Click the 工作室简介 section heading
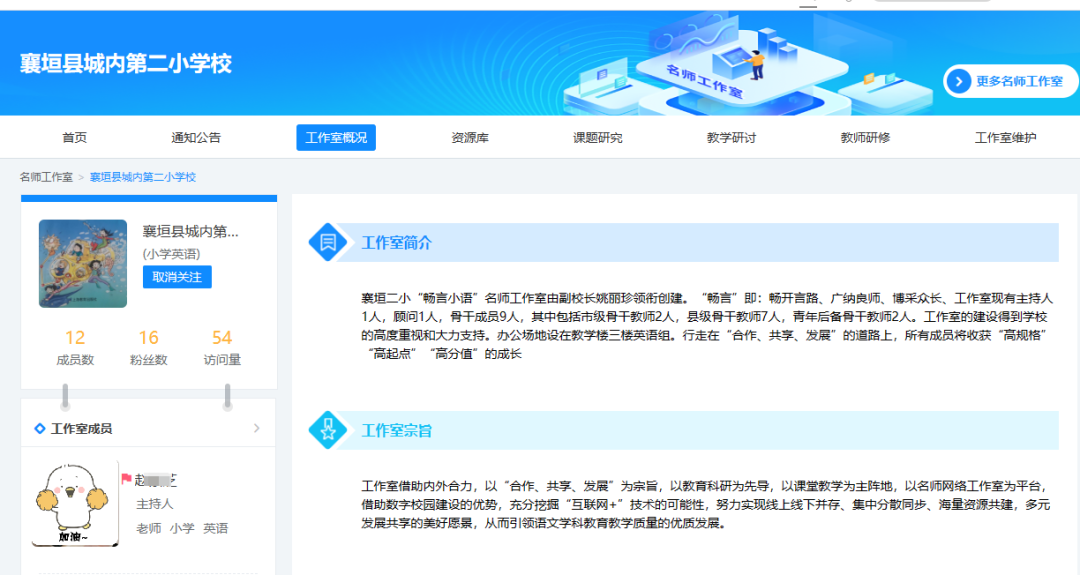 397,242
